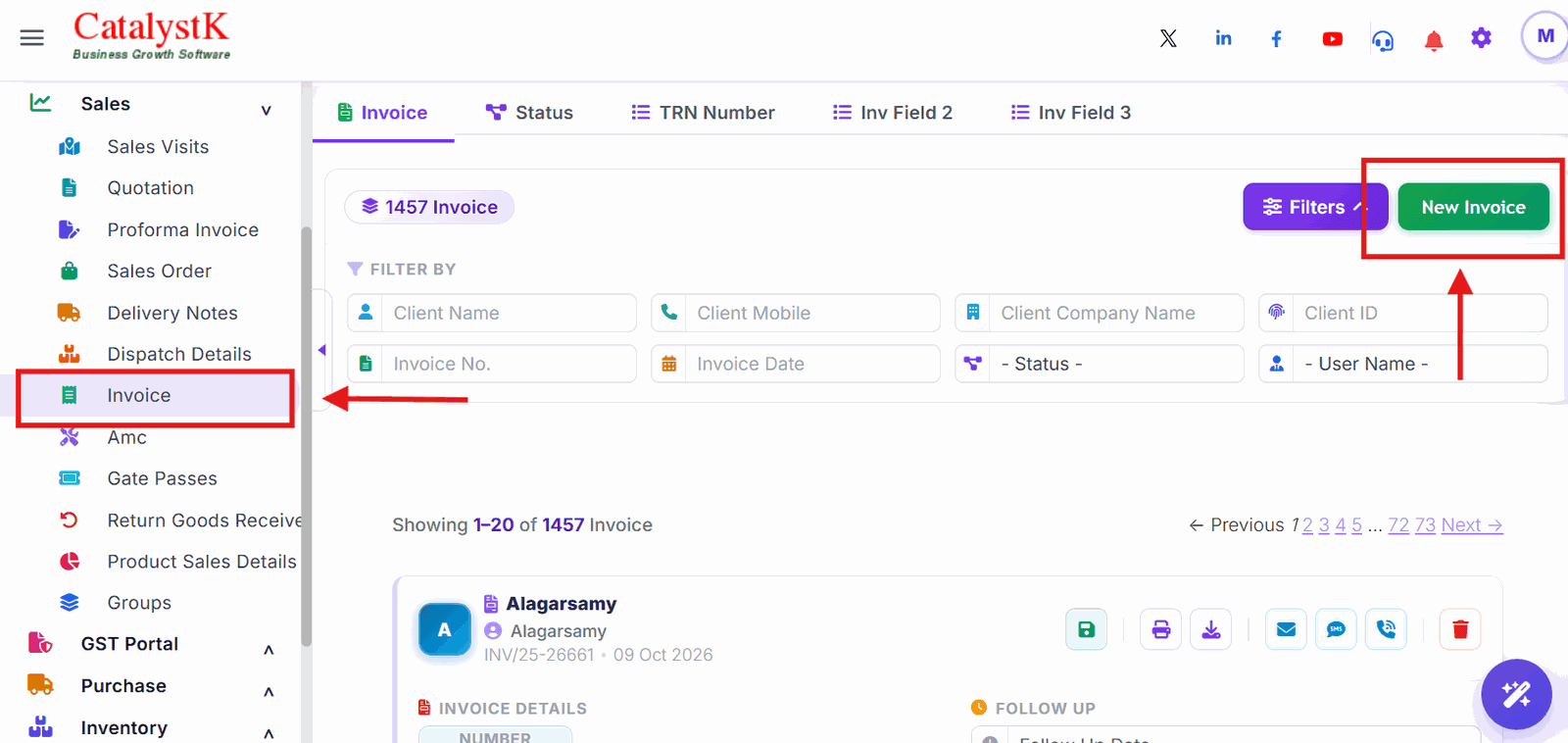Send SMS for Alagarsamy invoice

[1336, 629]
